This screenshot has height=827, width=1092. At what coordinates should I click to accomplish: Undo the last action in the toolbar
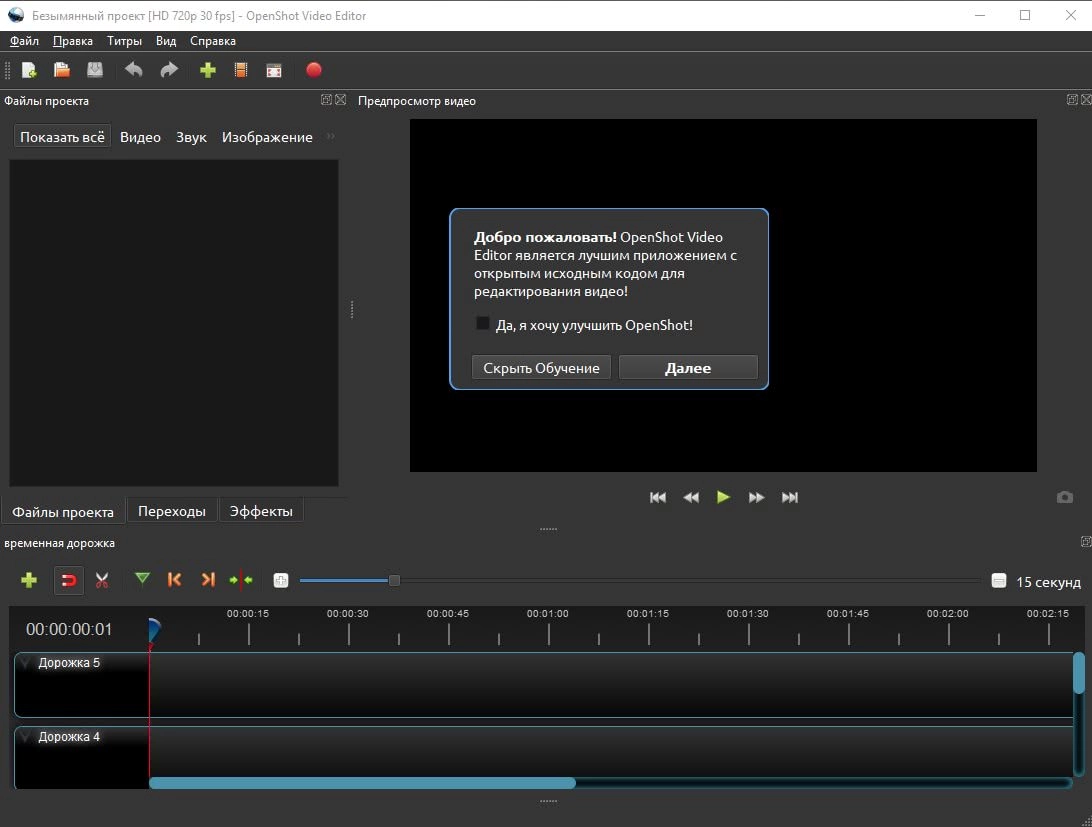134,70
